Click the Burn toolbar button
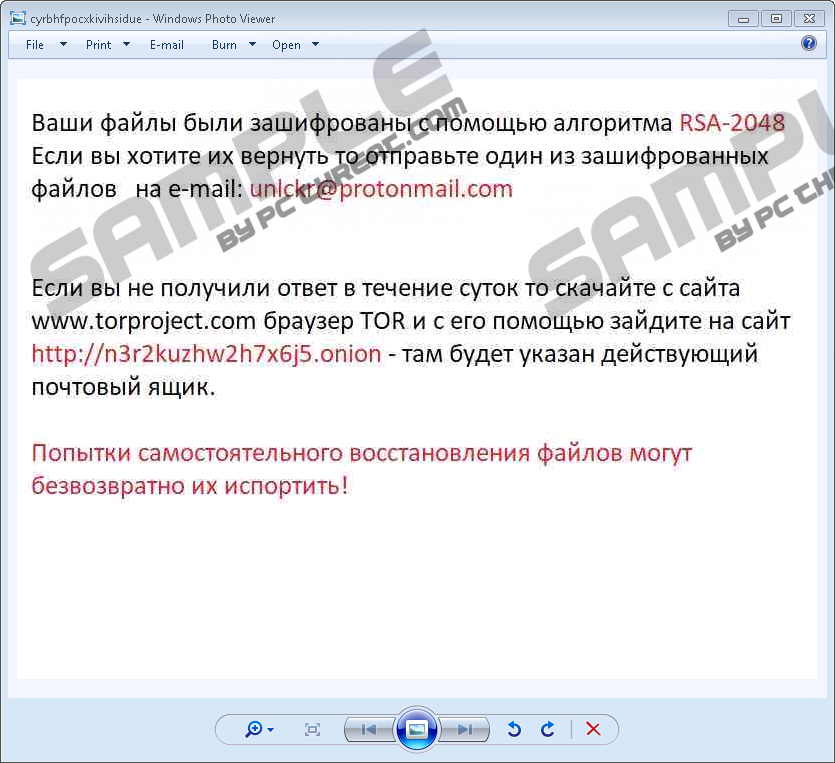 224,45
